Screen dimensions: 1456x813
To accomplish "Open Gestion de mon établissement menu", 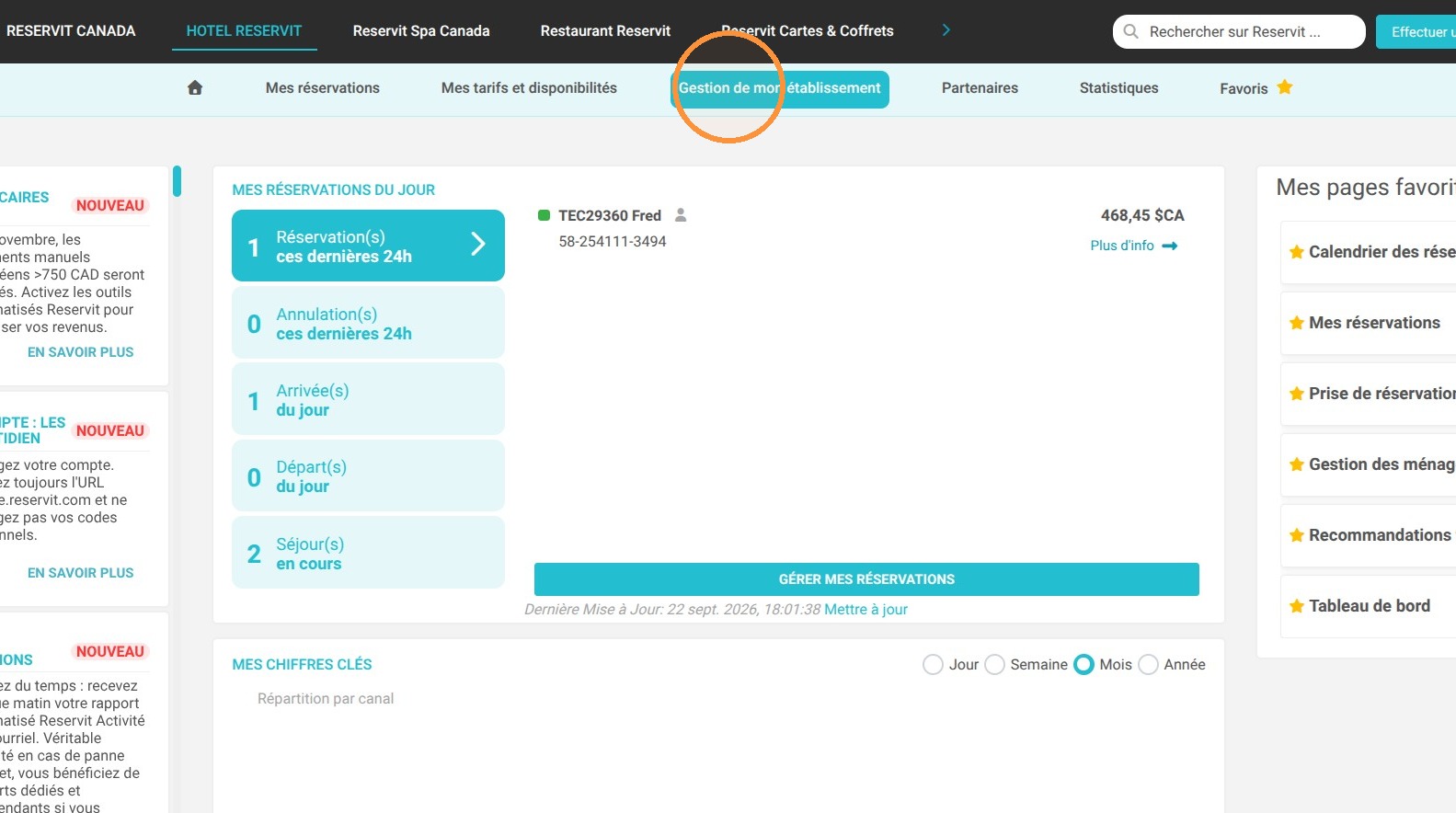I will coord(780,88).
